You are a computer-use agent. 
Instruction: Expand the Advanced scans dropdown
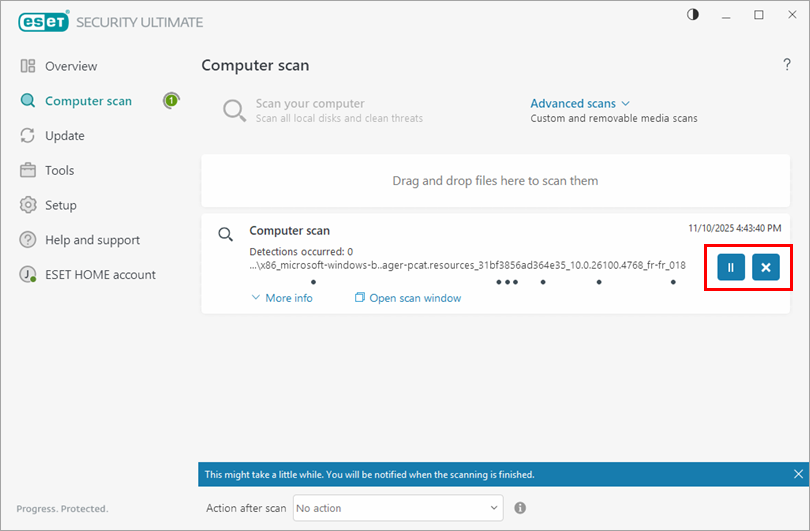580,103
